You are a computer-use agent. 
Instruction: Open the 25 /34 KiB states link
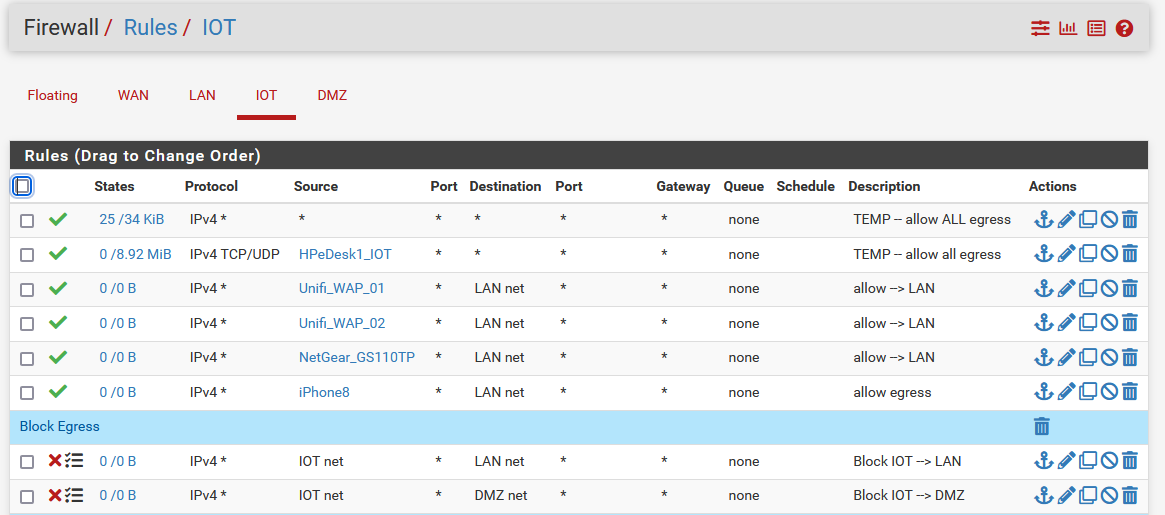[x=132, y=219]
